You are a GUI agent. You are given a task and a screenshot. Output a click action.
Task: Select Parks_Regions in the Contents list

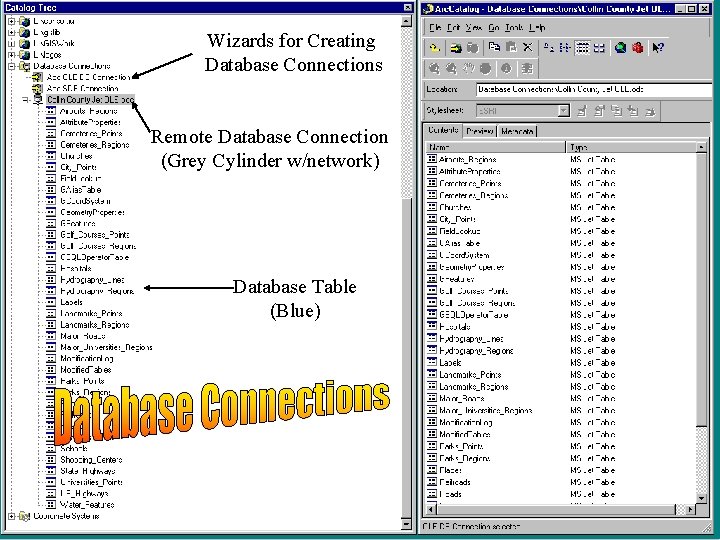pos(465,458)
